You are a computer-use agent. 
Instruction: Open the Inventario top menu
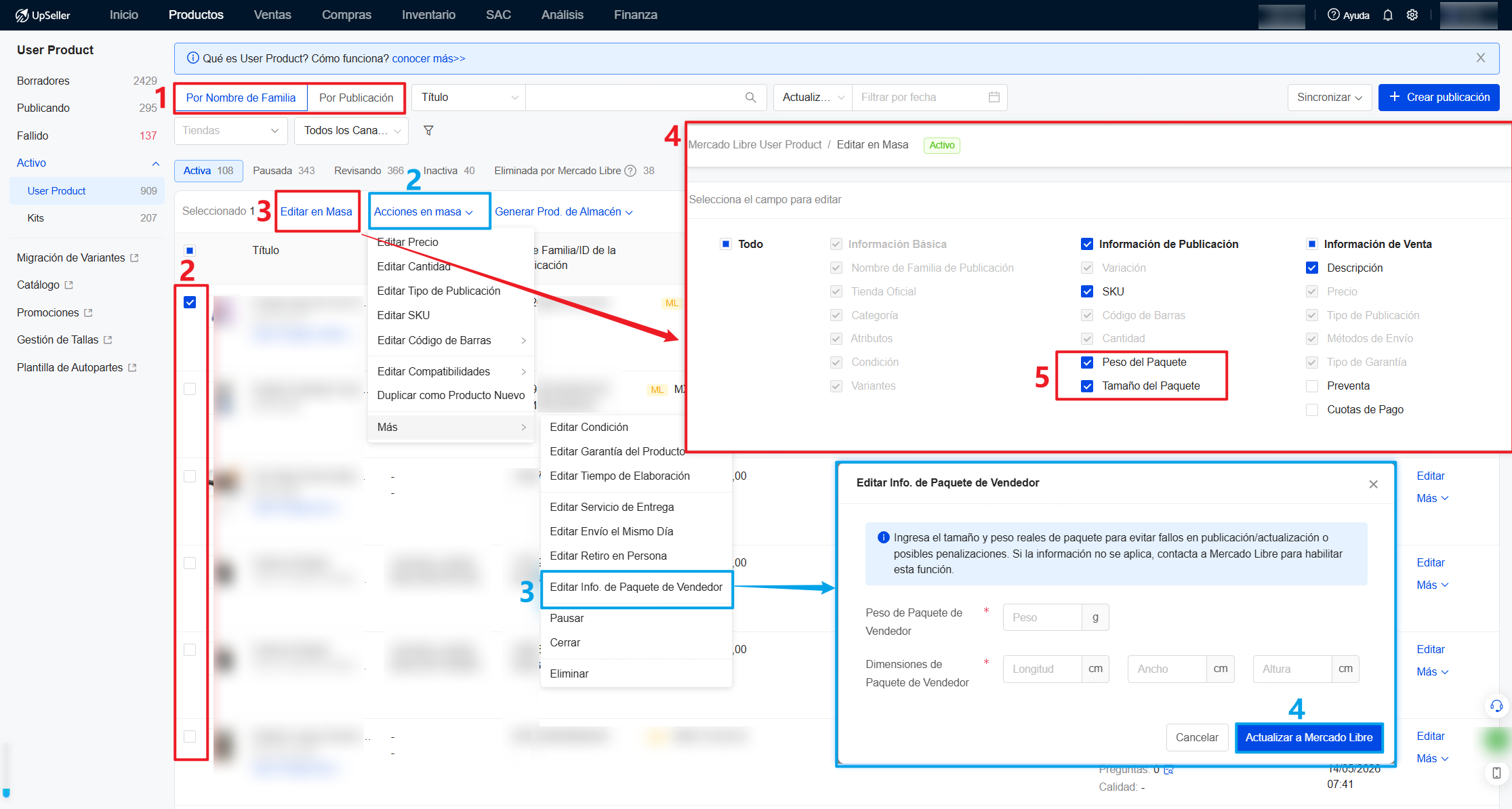coord(428,15)
